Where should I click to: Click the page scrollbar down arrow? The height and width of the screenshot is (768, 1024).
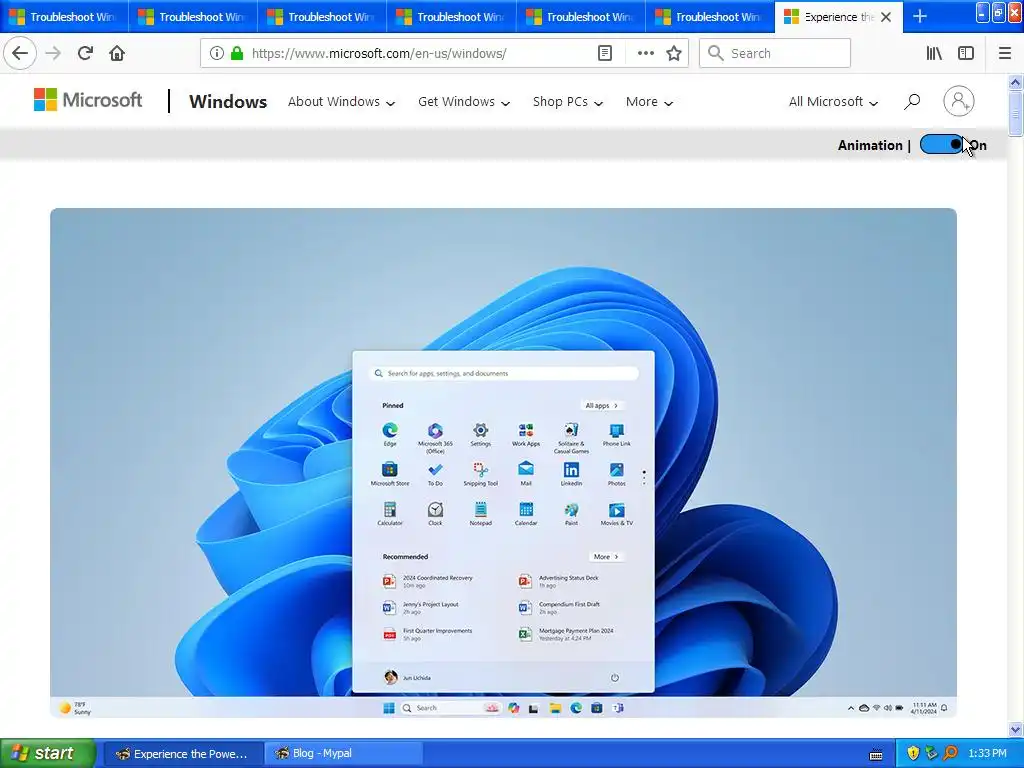[1015, 729]
